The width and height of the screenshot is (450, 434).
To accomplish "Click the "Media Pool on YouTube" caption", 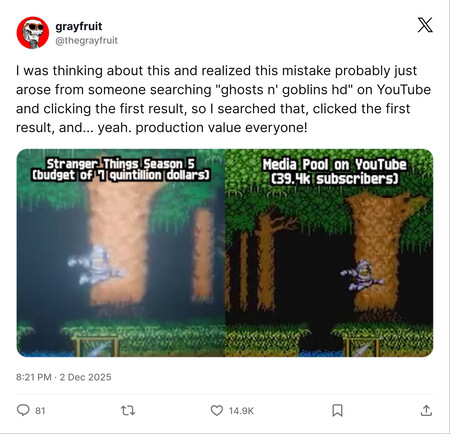I will 334,165.
